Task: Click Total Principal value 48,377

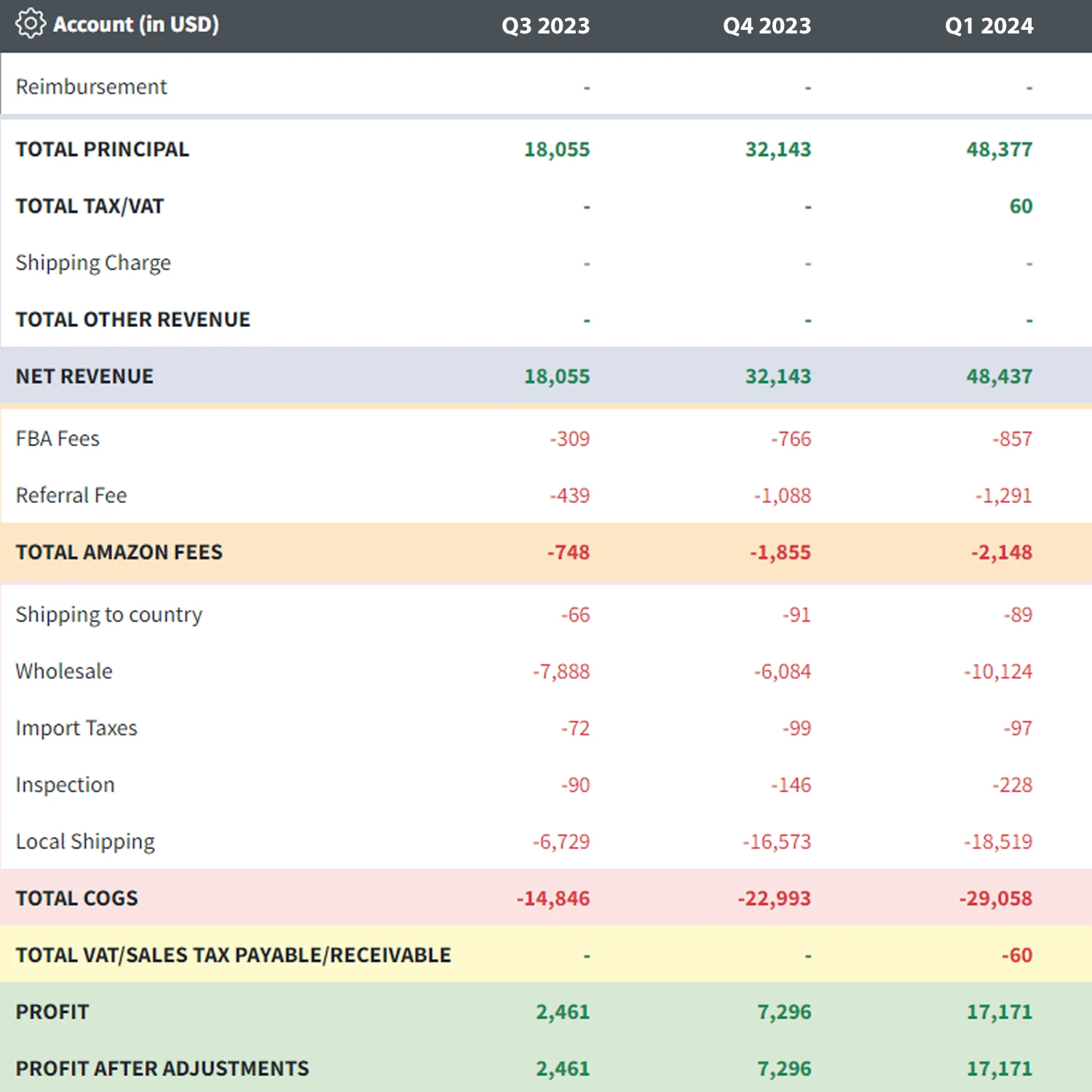Action: (x=1000, y=149)
